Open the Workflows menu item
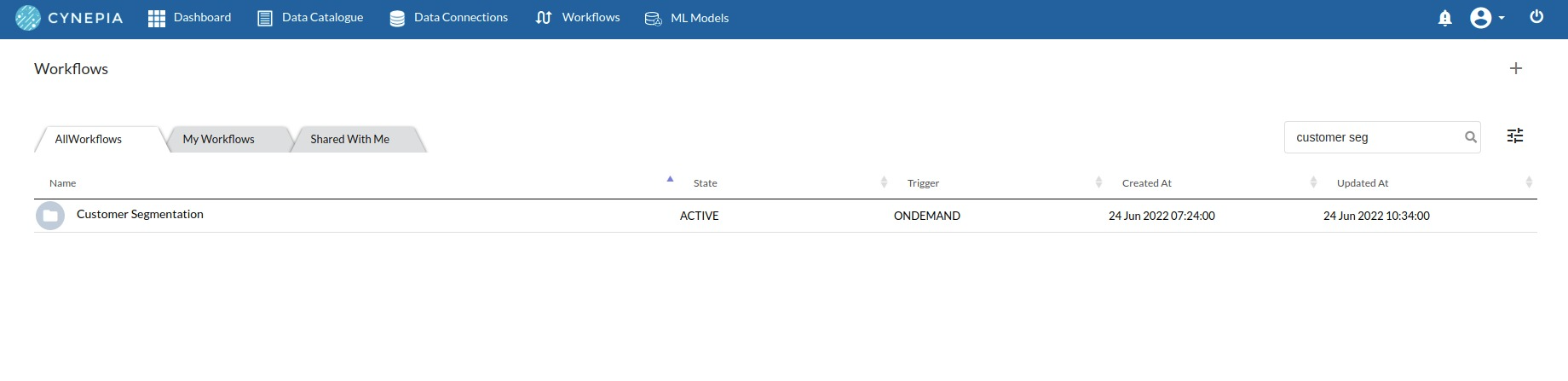 [x=578, y=18]
